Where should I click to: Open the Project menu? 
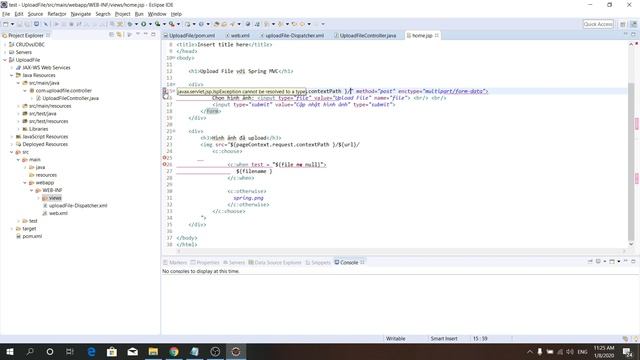(x=122, y=14)
